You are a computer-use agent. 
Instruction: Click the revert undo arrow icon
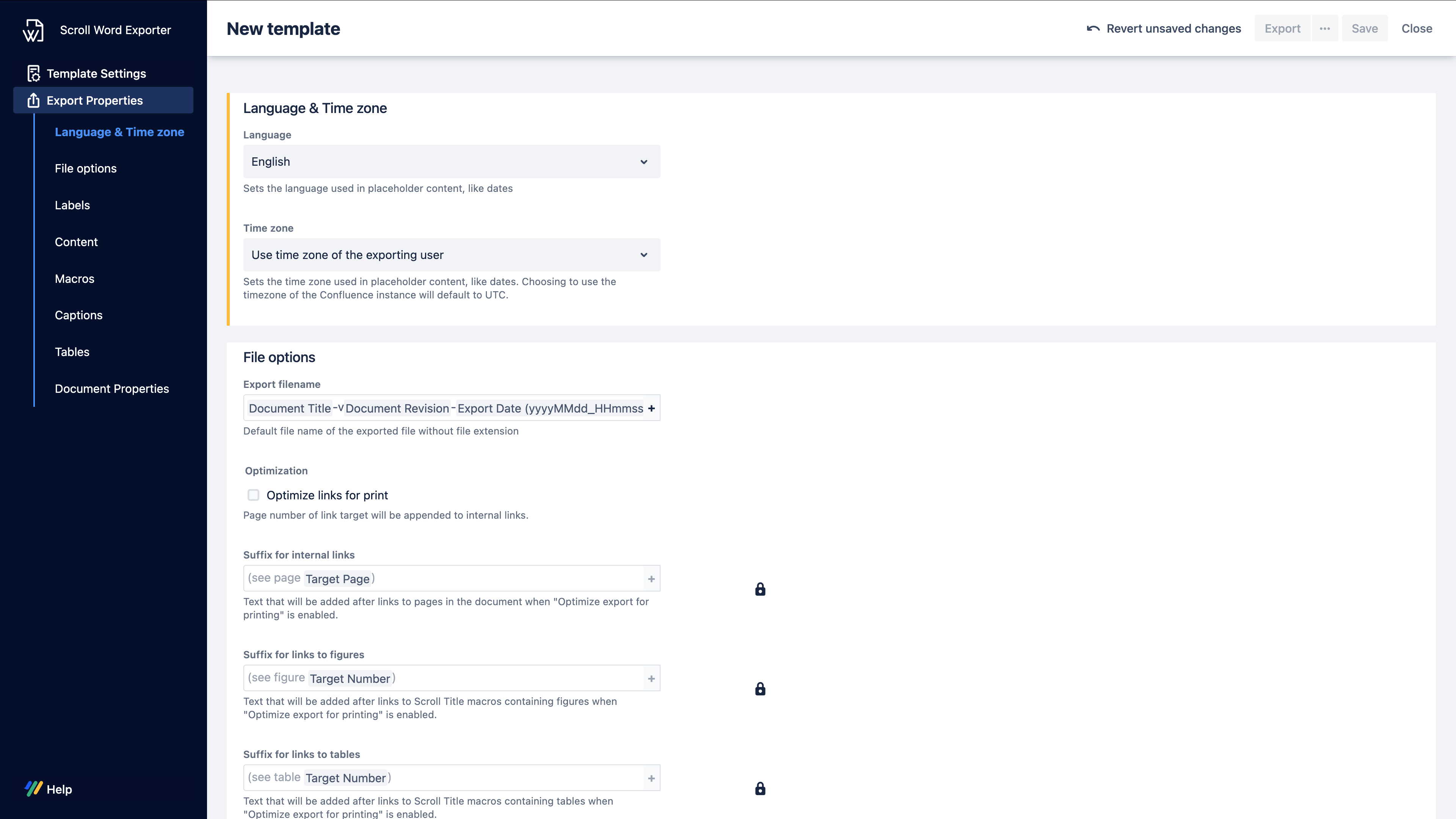tap(1092, 29)
